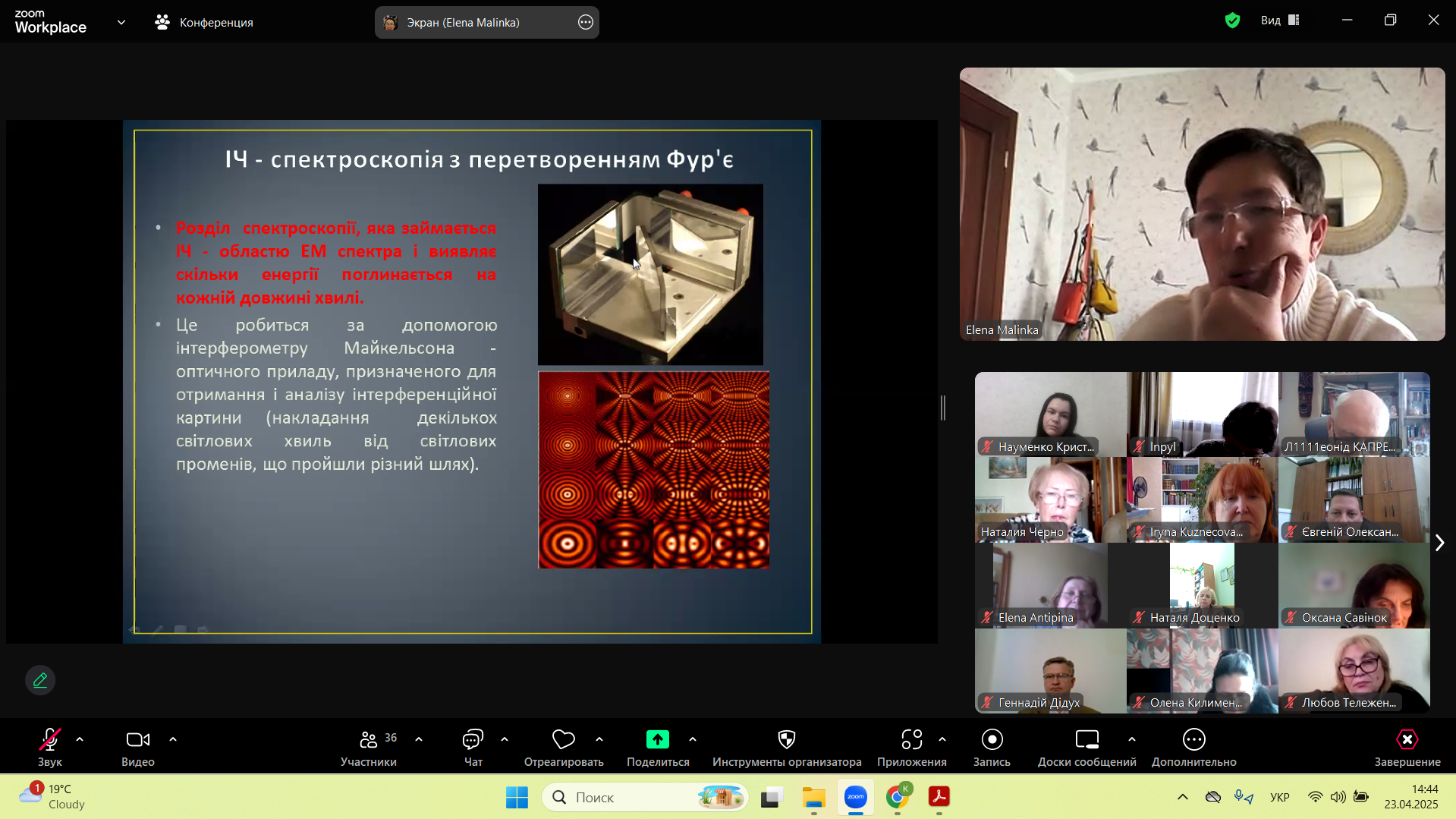1456x819 pixels.
Task: Open reactions via Отреагировать heart icon
Action: (564, 747)
